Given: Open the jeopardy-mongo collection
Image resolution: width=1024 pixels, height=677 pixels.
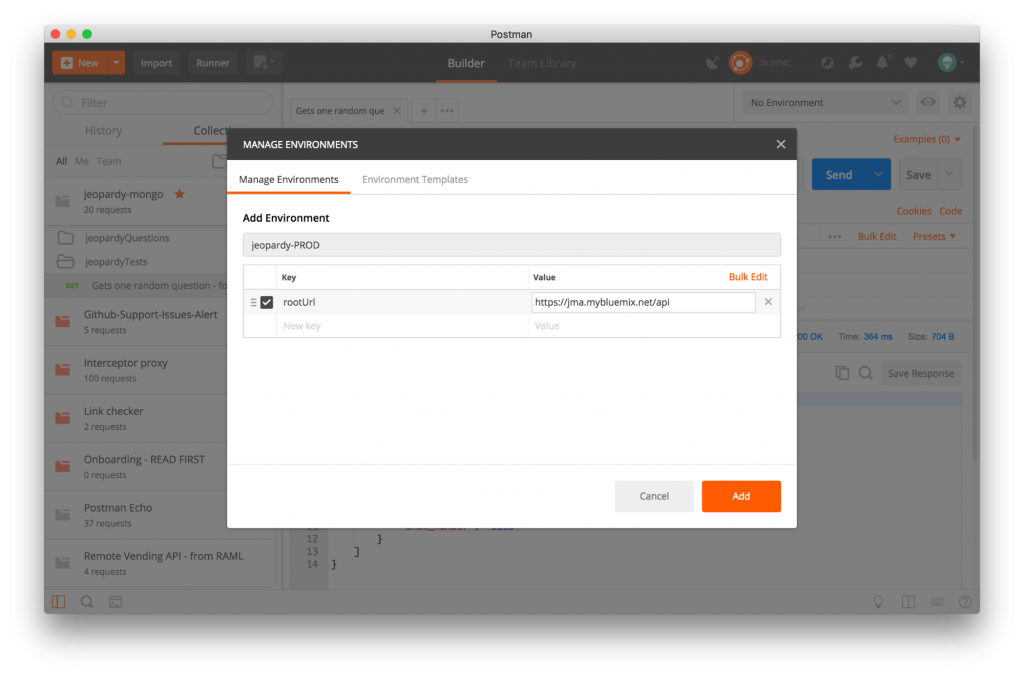Looking at the screenshot, I should [x=136, y=201].
